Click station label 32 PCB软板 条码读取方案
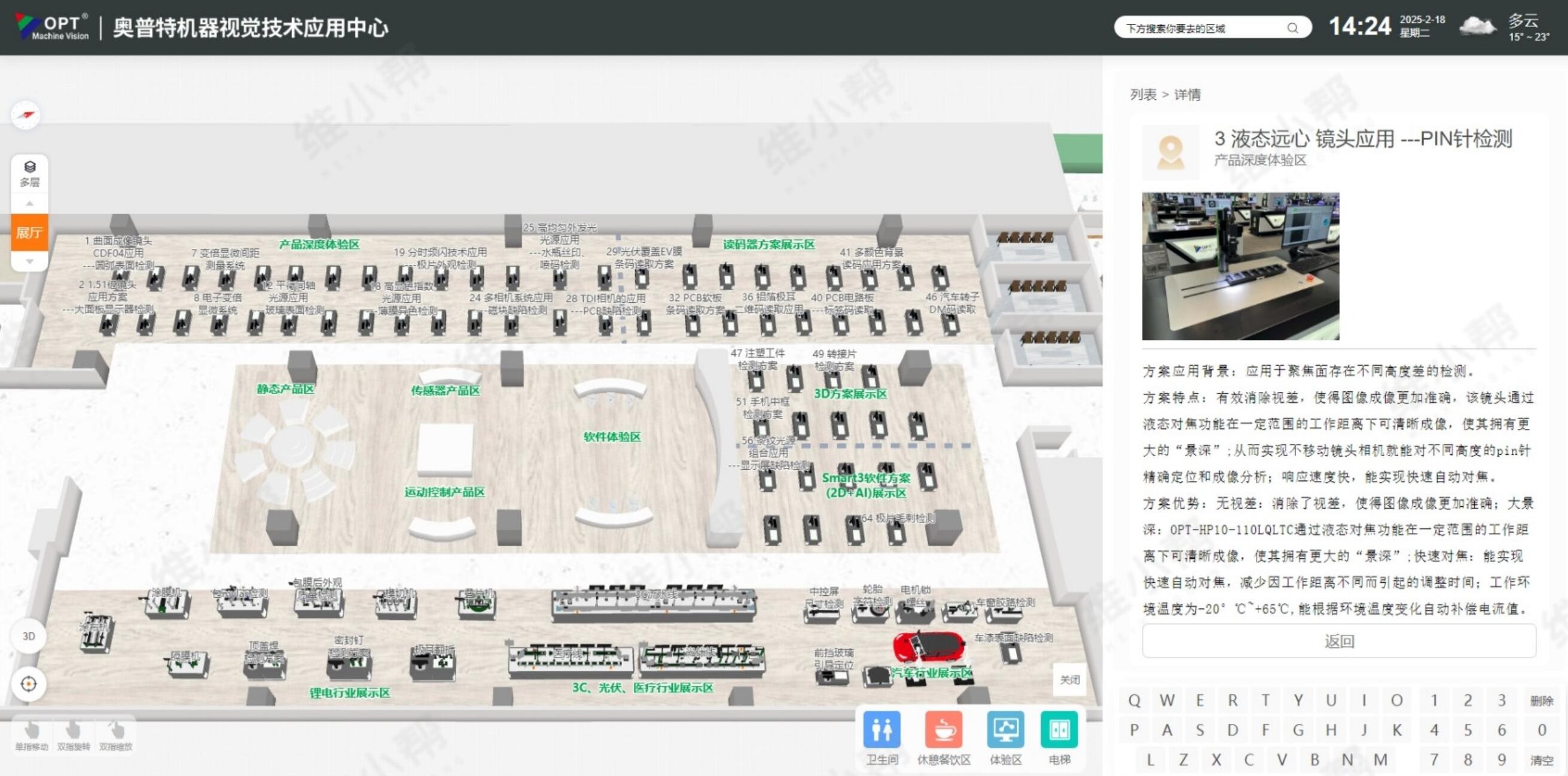The image size is (1568, 776). coord(695,304)
